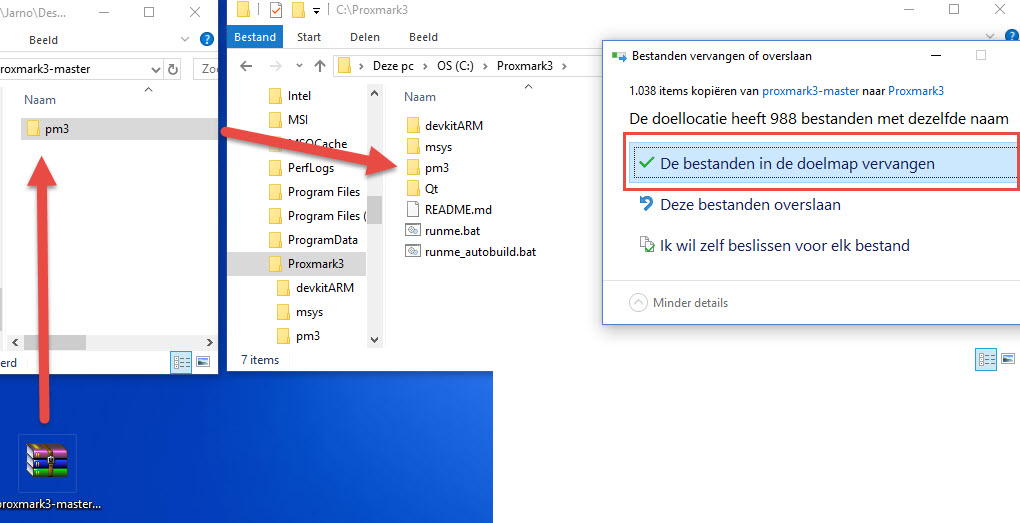Select pm3 under Proxmark3 in the tree
The image size is (1020, 523).
(299, 336)
